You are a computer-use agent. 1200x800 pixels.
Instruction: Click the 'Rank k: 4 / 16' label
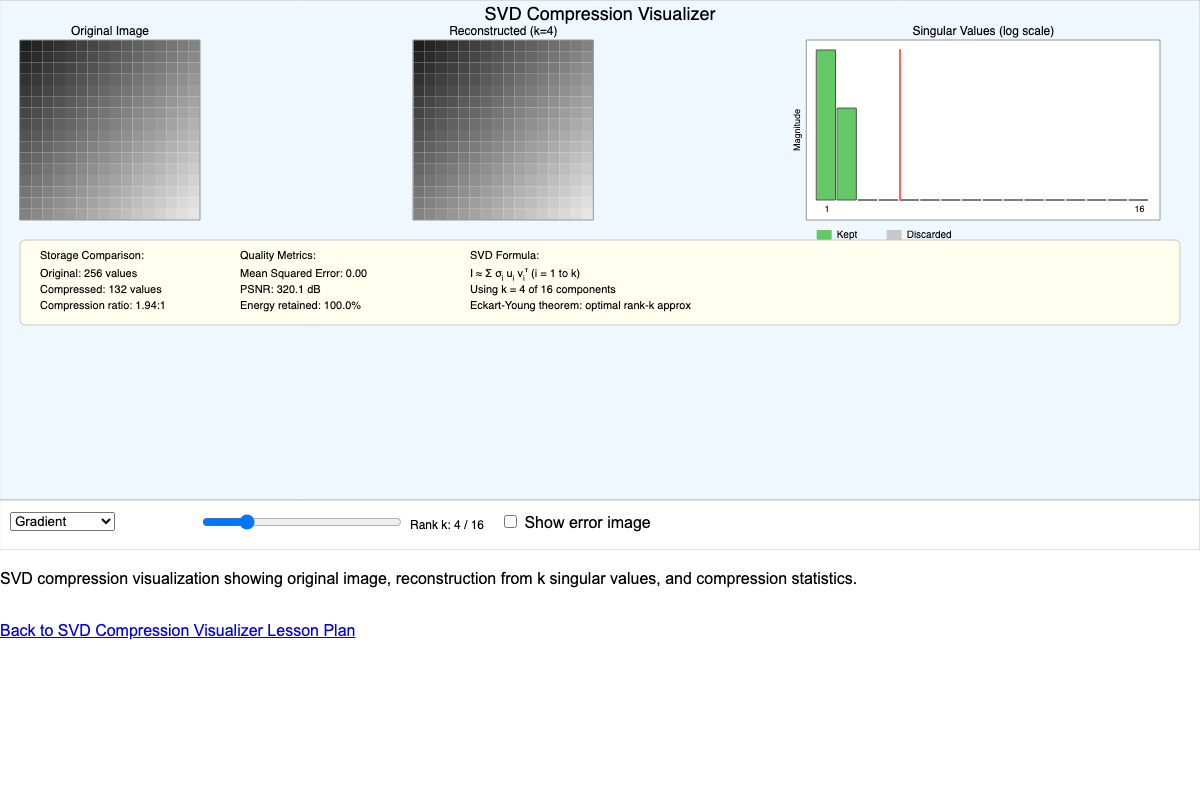pos(447,525)
